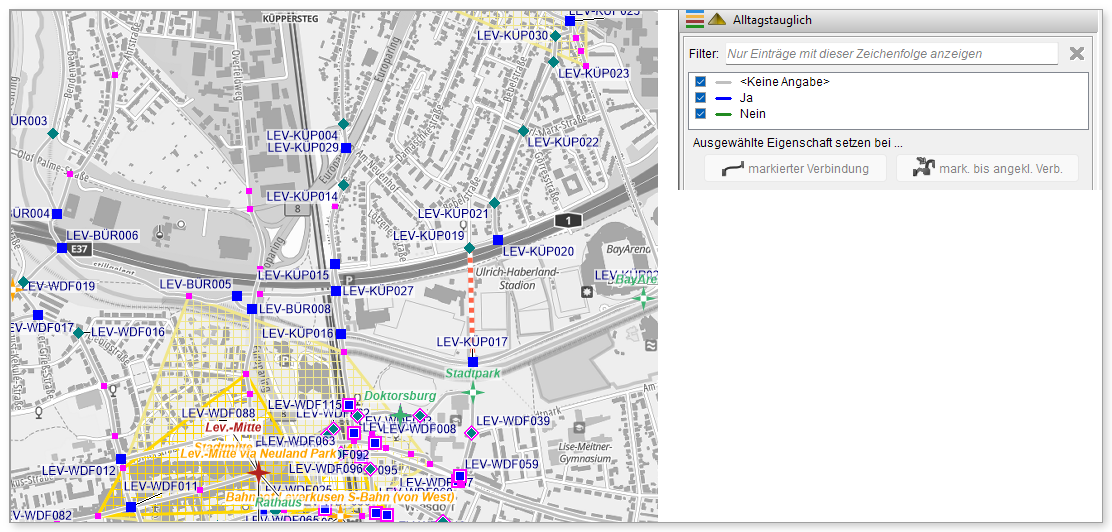Select blue square node LEV-WDF017
The width and height of the screenshot is (1112, 532).
[38, 314]
